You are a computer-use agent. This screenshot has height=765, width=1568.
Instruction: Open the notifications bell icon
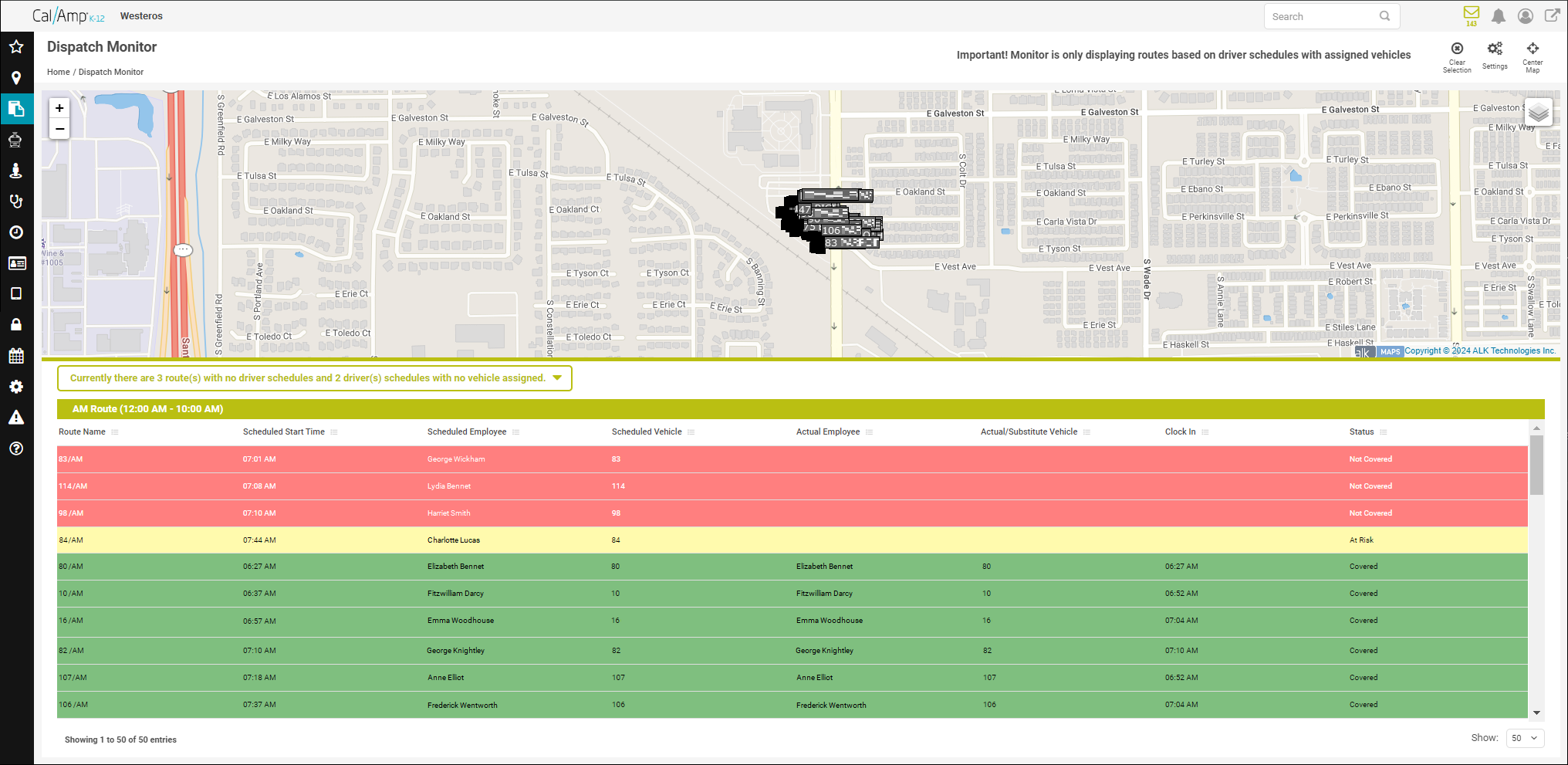1499,15
